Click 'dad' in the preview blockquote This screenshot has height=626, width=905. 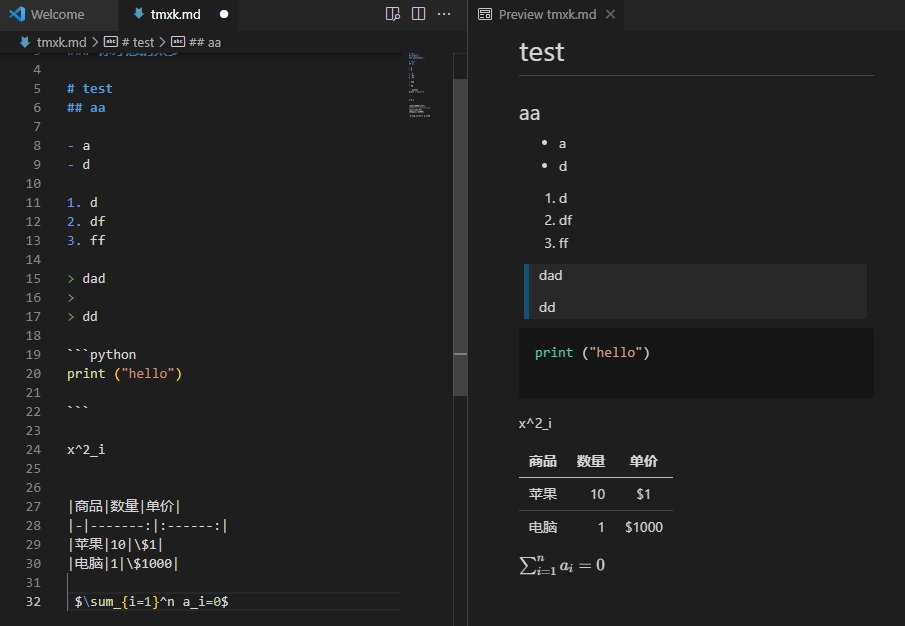[551, 276]
